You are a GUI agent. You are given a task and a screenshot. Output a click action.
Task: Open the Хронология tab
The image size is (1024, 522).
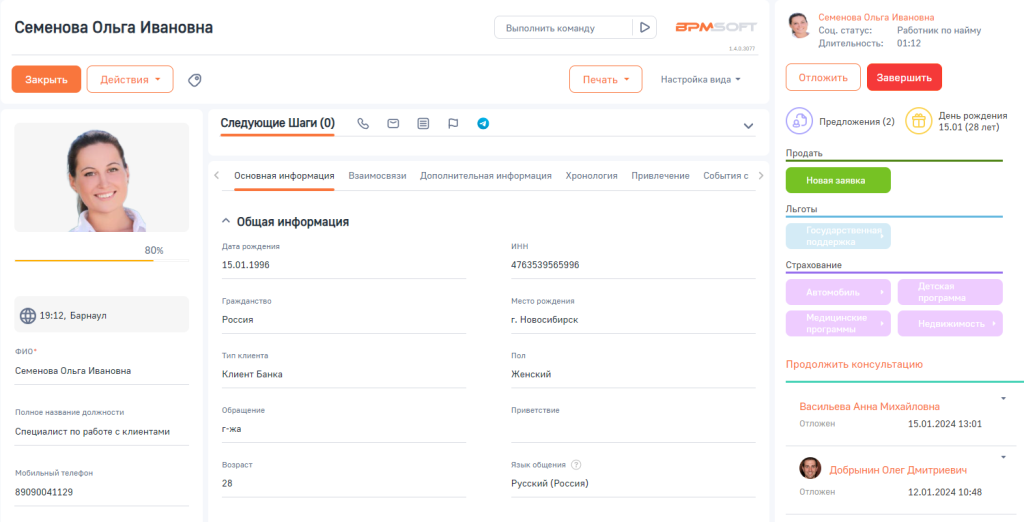pos(591,176)
